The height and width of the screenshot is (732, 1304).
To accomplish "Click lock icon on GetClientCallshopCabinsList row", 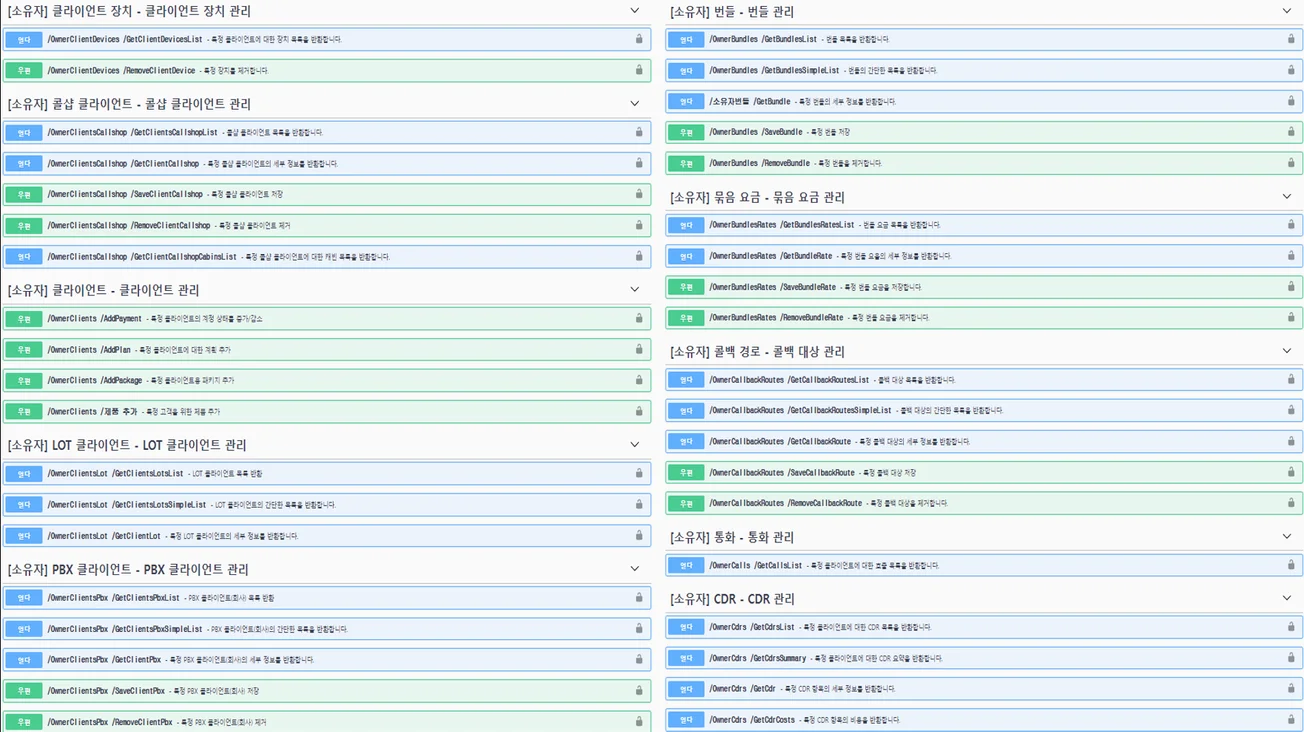I will (x=639, y=256).
